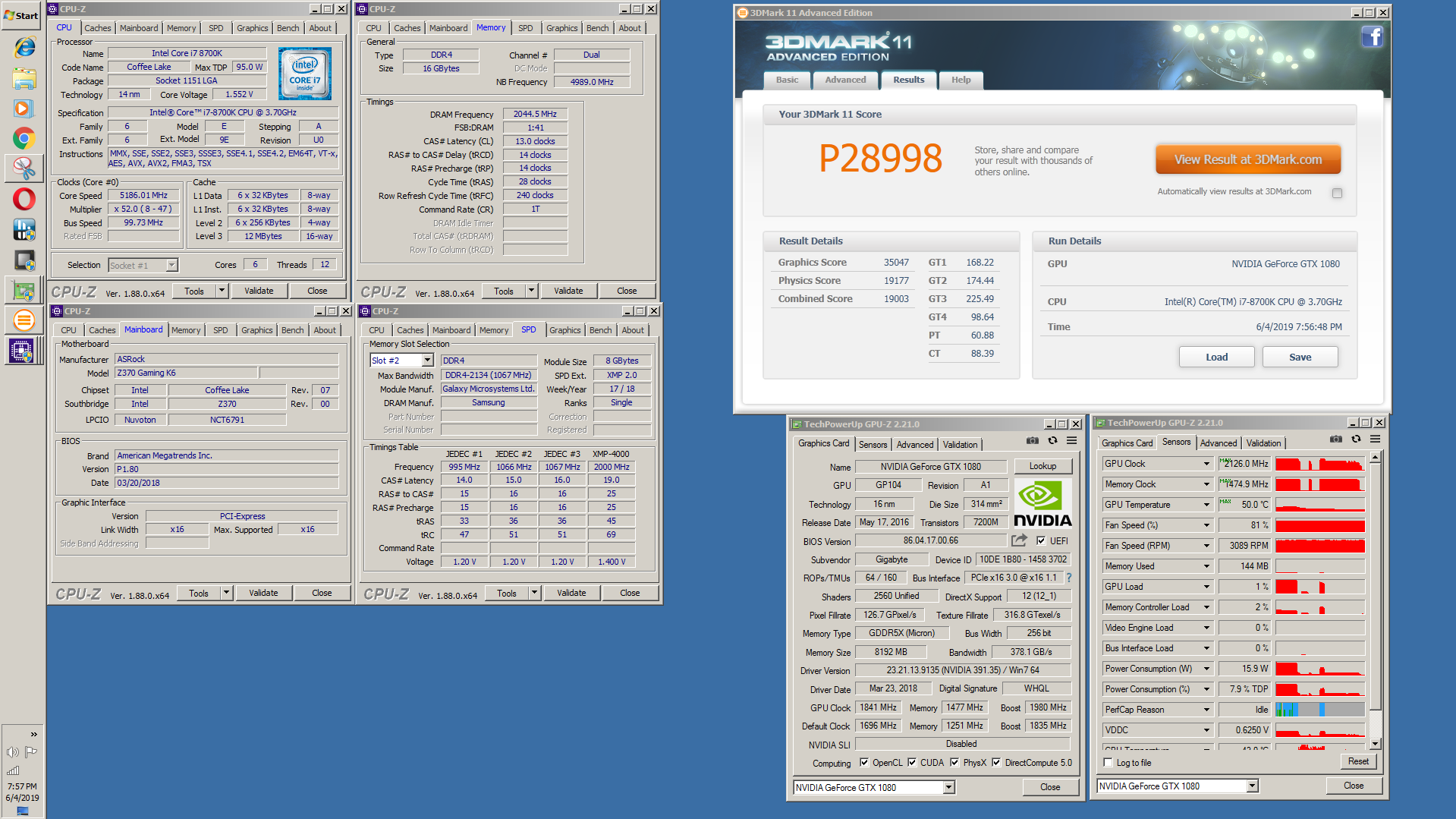1456x819 pixels.
Task: Click View Result at 3DMark.com button
Action: coord(1248,160)
